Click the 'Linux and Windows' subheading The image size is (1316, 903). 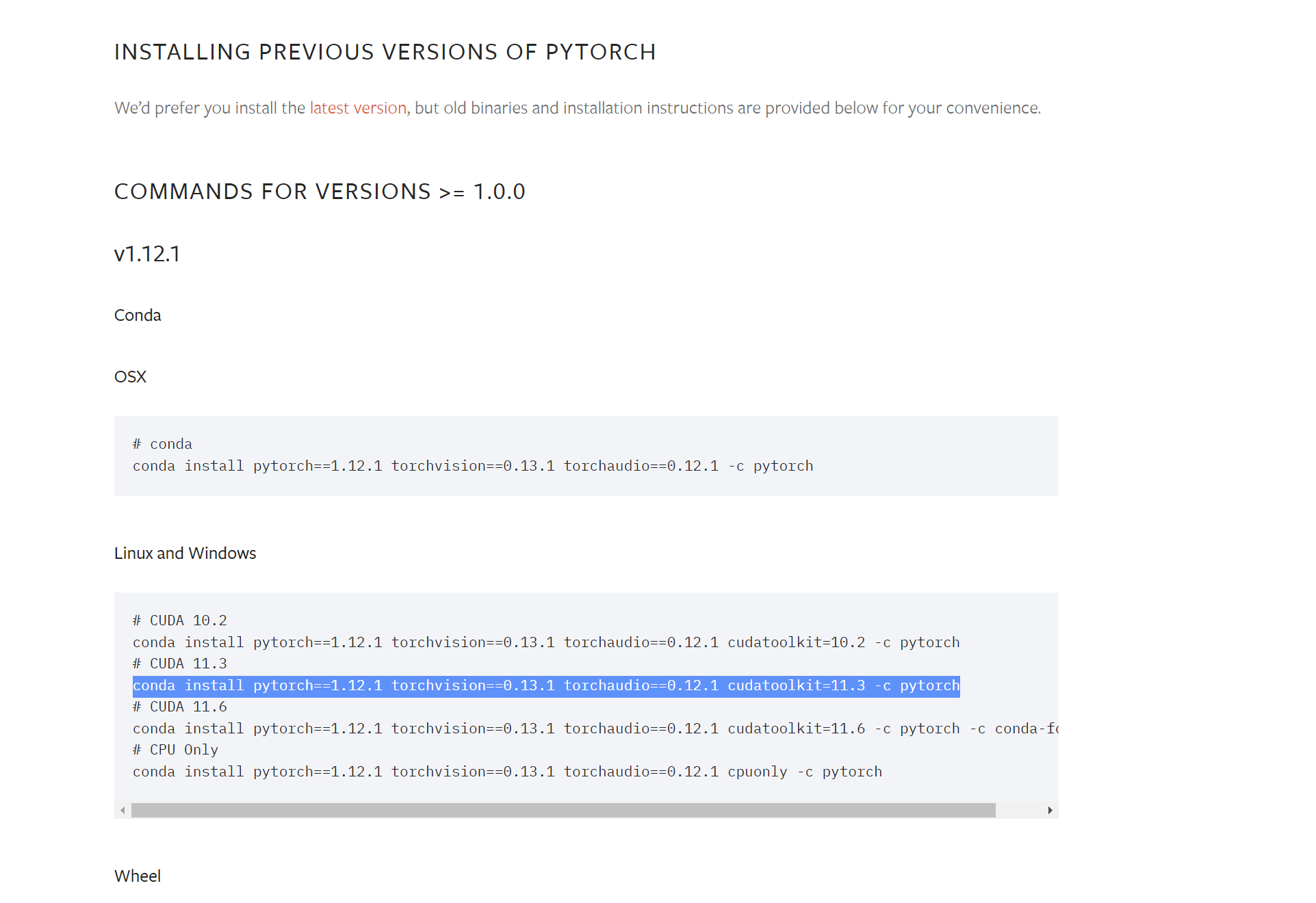185,553
